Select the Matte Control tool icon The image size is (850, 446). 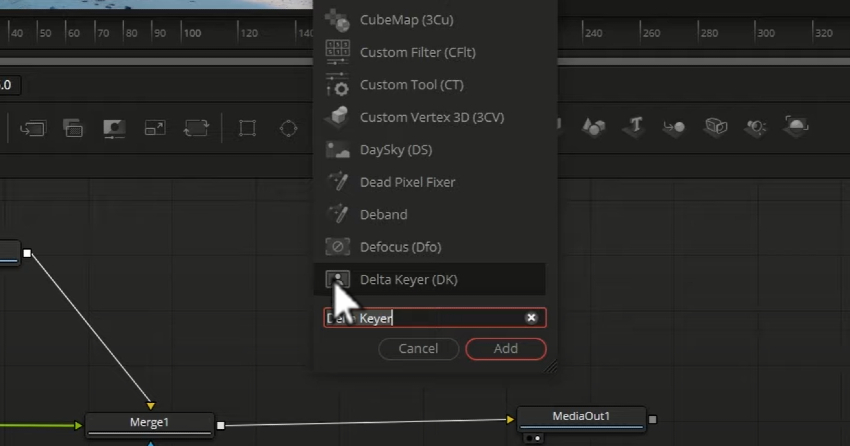point(114,129)
